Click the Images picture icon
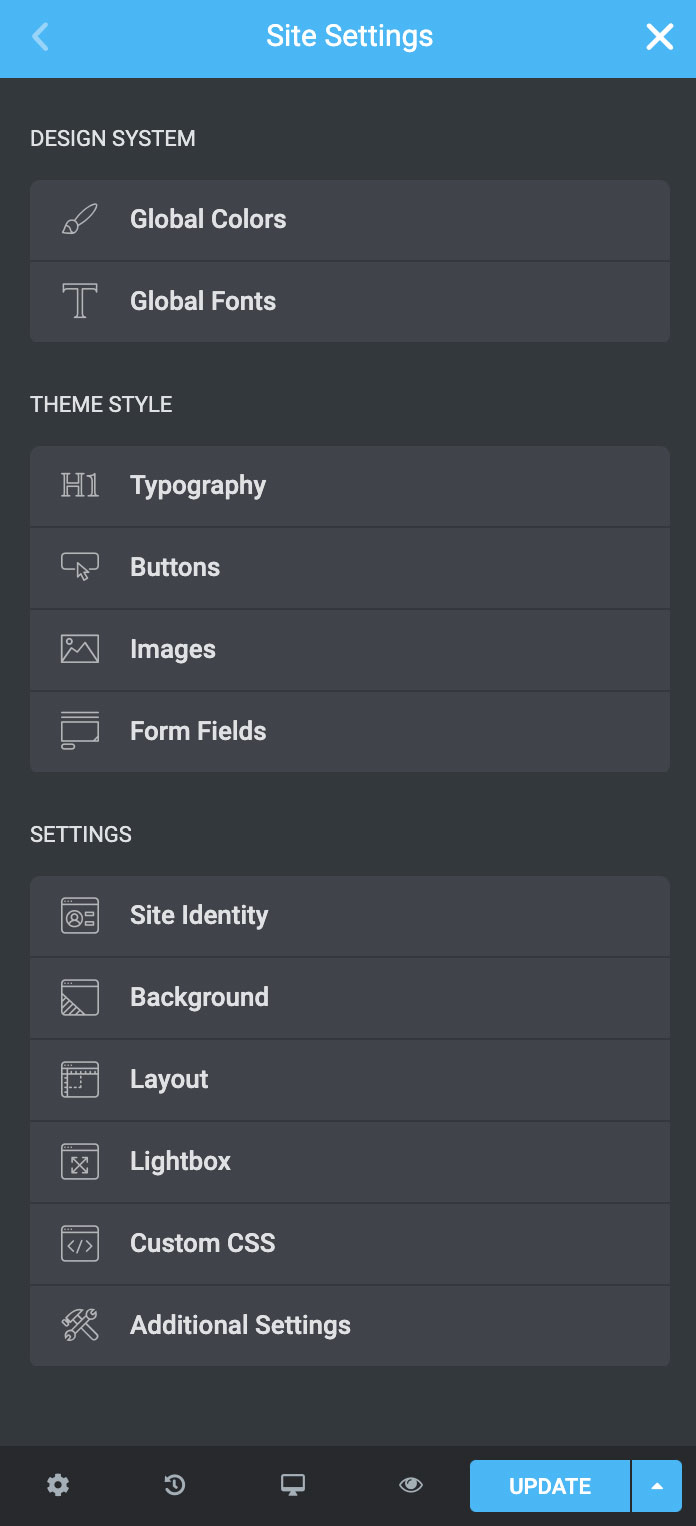 [x=80, y=649]
